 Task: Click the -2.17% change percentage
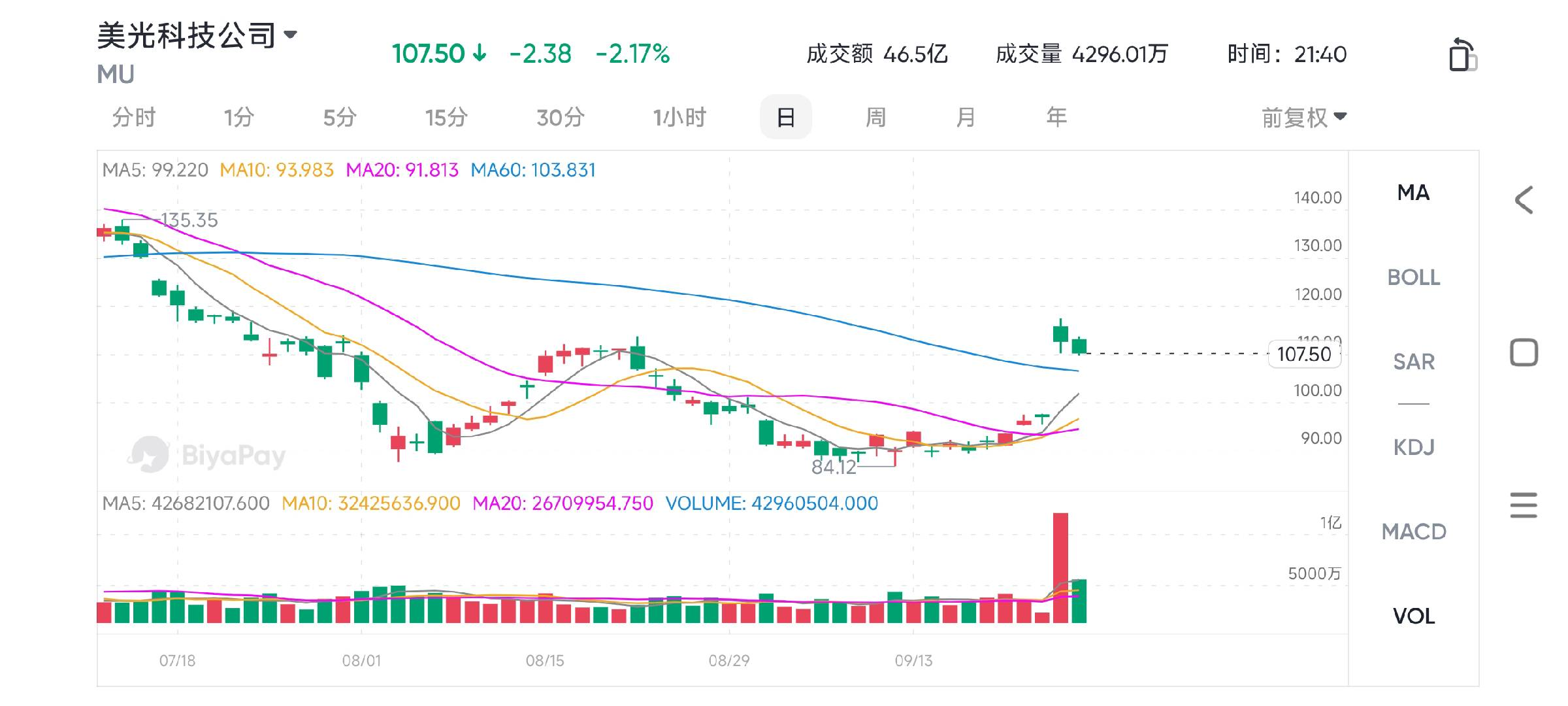pos(632,54)
